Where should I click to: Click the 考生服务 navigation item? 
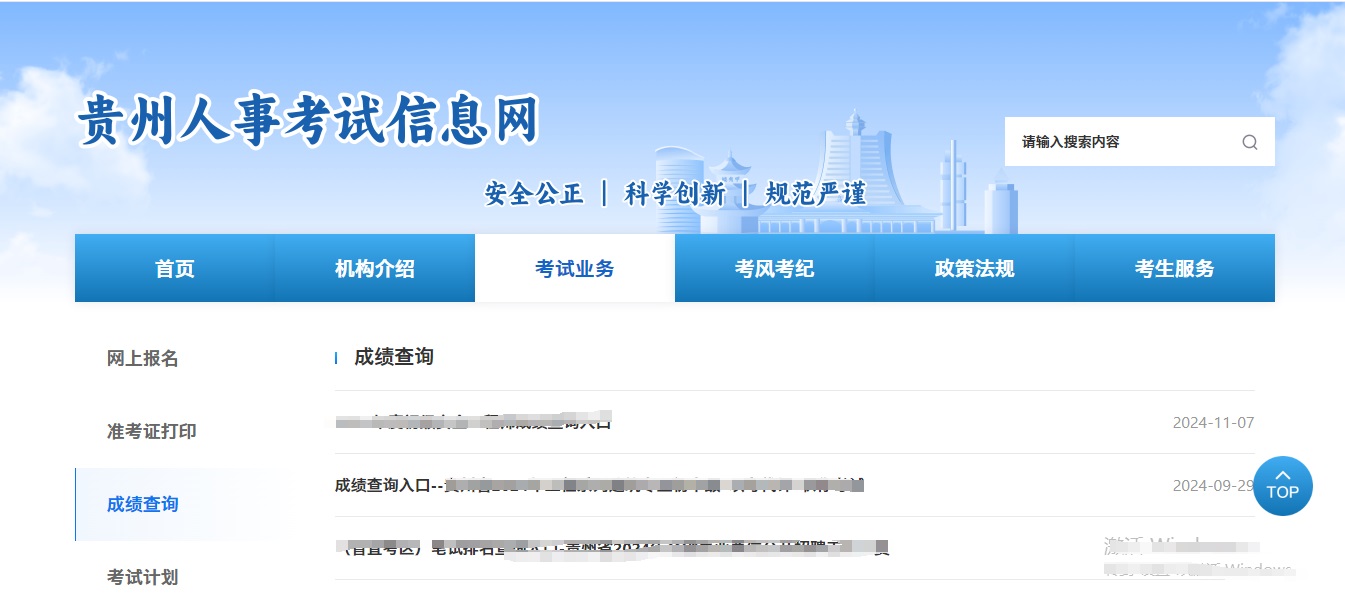tap(1174, 268)
